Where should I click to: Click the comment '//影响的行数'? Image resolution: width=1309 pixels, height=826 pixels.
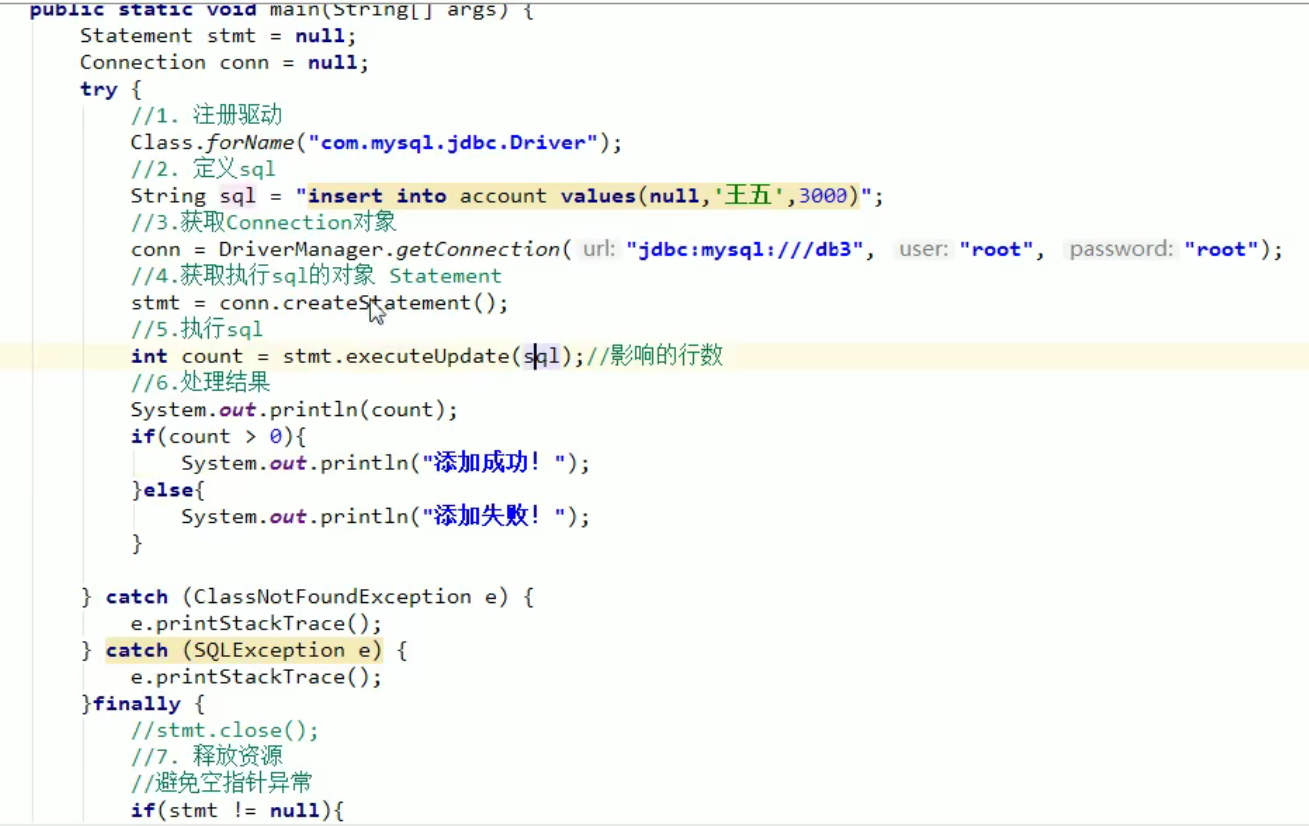(654, 356)
